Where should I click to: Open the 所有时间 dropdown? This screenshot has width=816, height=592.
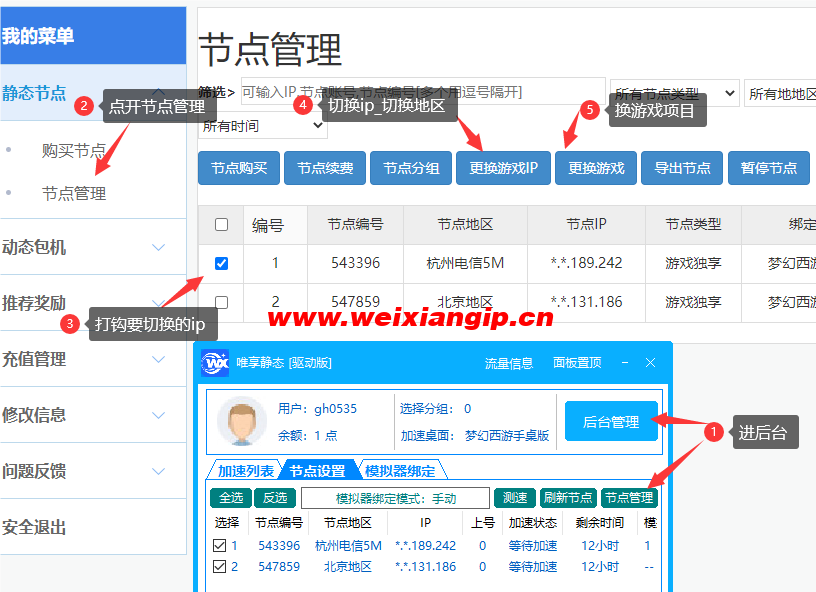point(263,125)
